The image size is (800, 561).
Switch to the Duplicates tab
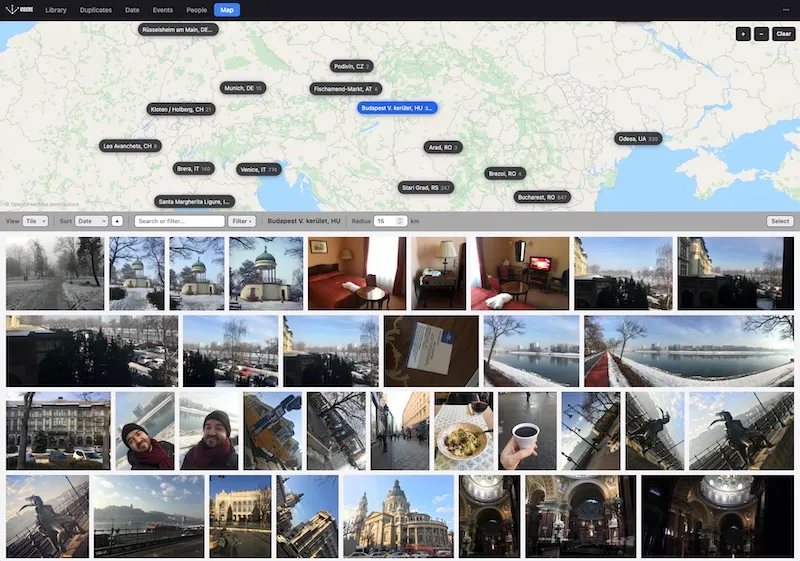click(x=95, y=10)
